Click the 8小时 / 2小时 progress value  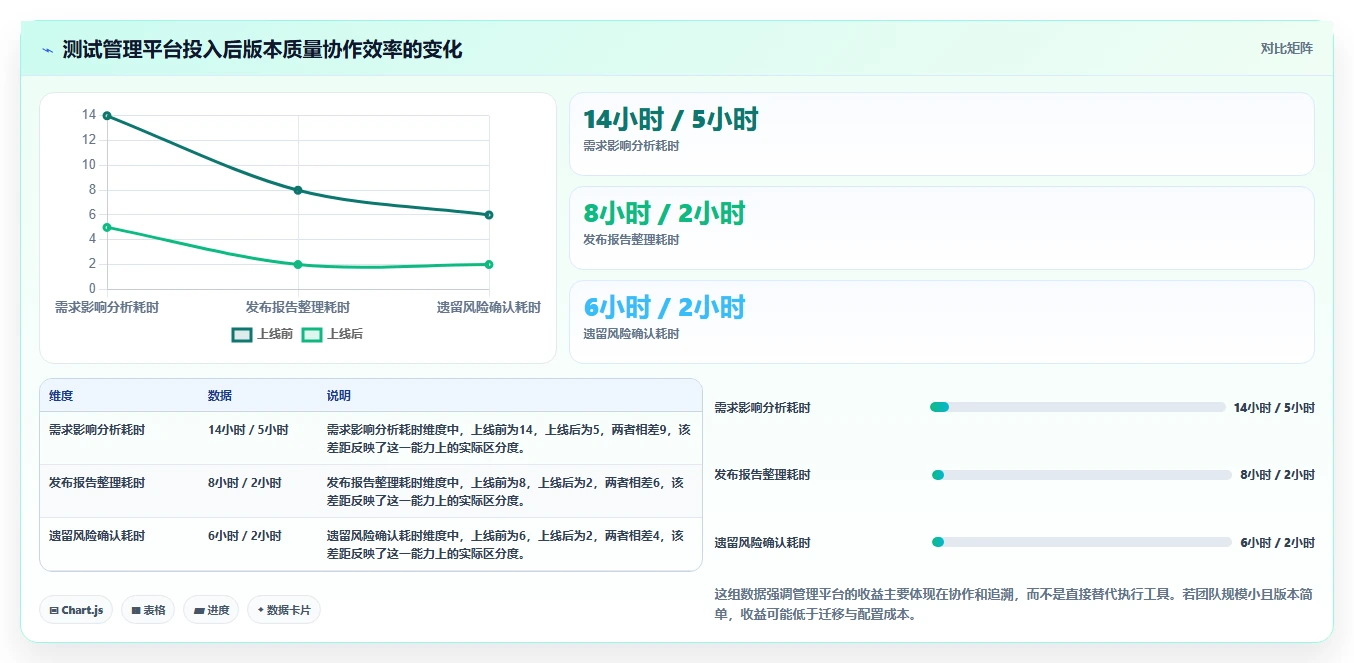[x=1277, y=475]
